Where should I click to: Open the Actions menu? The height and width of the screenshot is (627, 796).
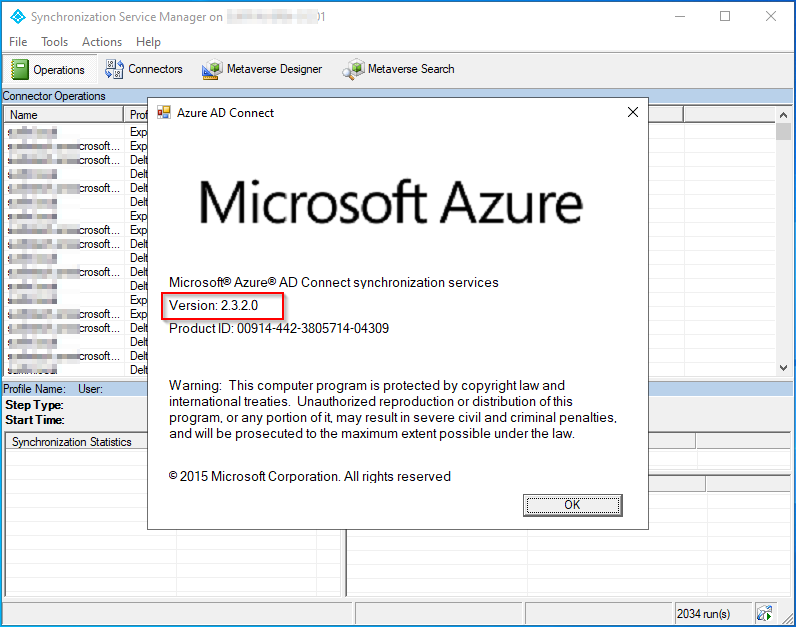tap(102, 42)
